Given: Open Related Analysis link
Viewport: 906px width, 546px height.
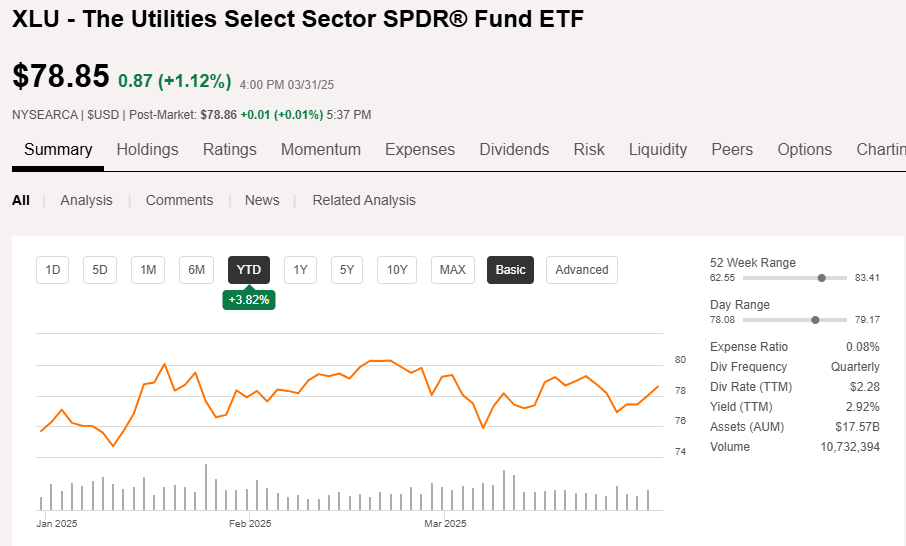Looking at the screenshot, I should pos(363,200).
